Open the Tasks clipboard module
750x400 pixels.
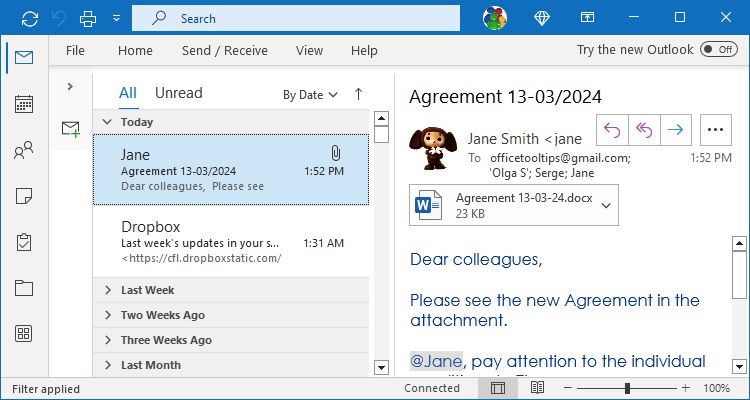coord(24,242)
